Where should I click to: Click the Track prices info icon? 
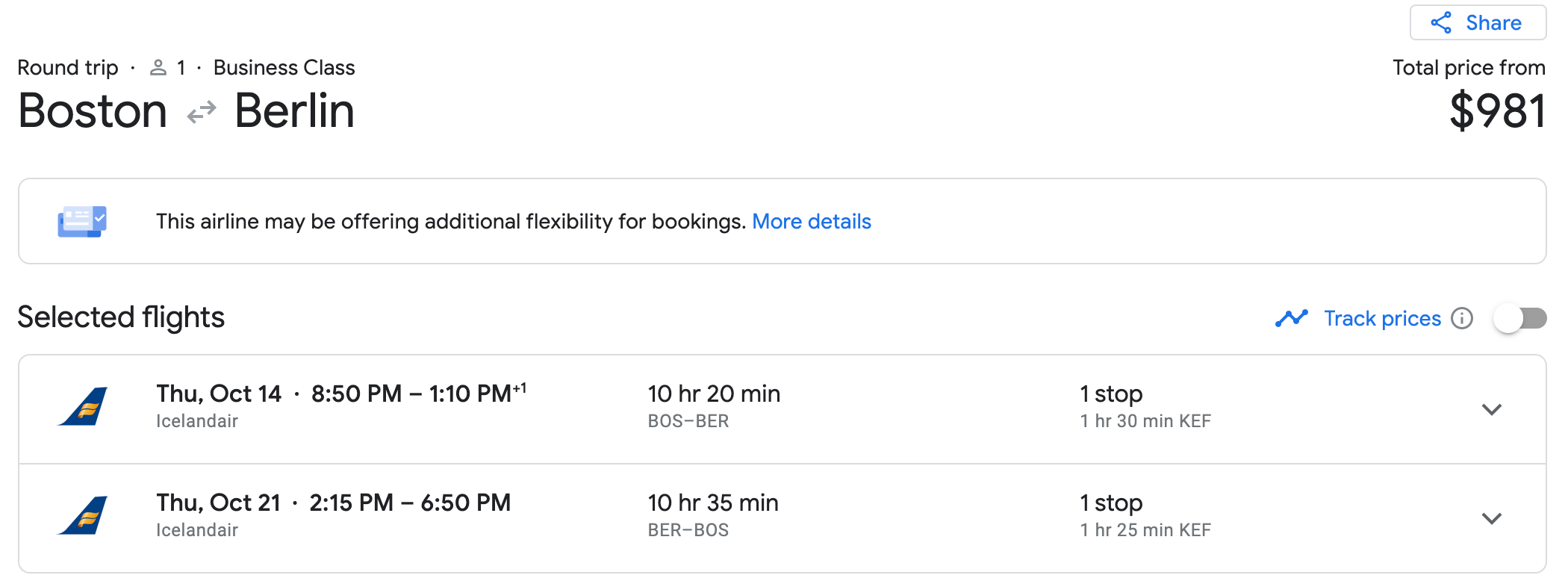1462,318
